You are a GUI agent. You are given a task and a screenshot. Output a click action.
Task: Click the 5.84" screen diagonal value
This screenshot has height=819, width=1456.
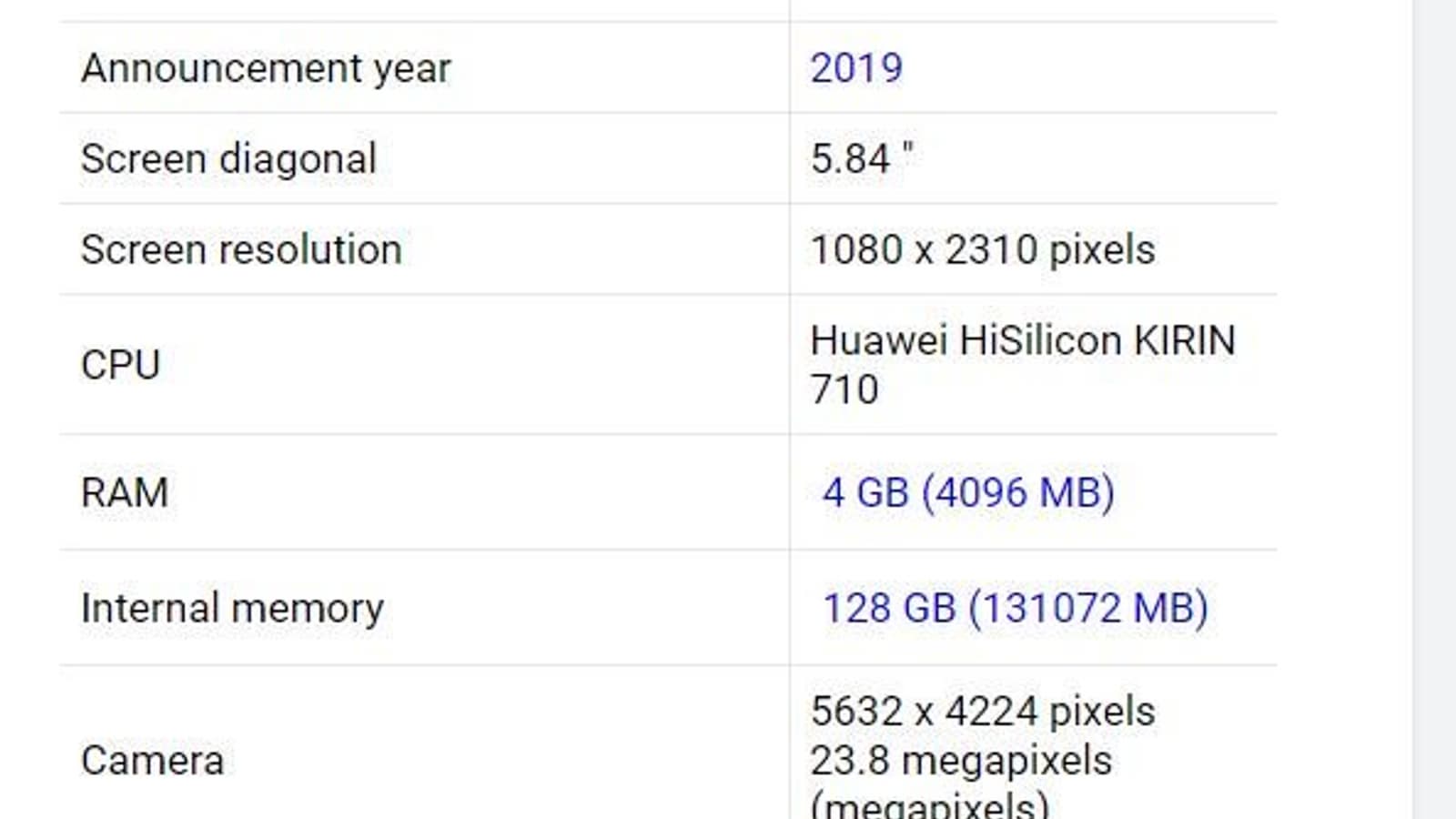[862, 159]
